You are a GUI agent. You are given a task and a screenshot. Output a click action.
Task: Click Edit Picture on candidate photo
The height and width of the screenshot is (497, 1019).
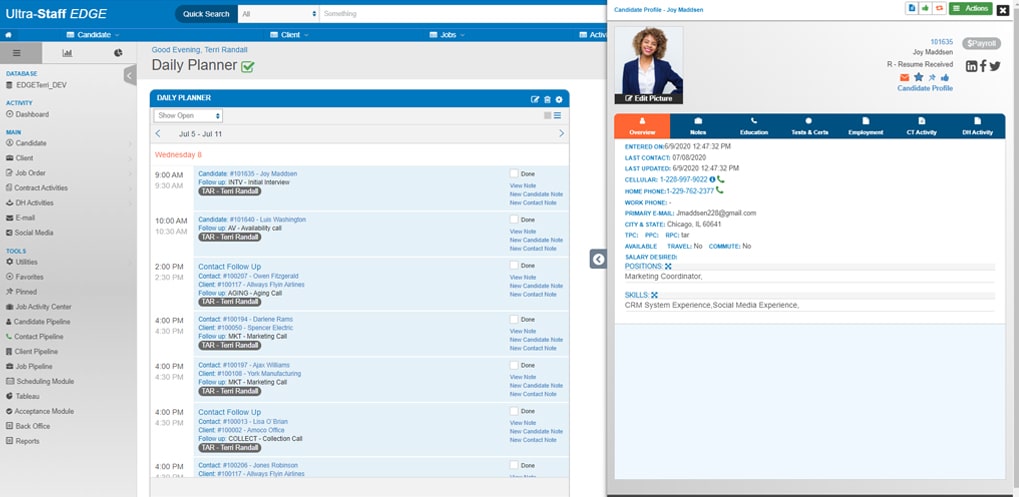point(649,99)
